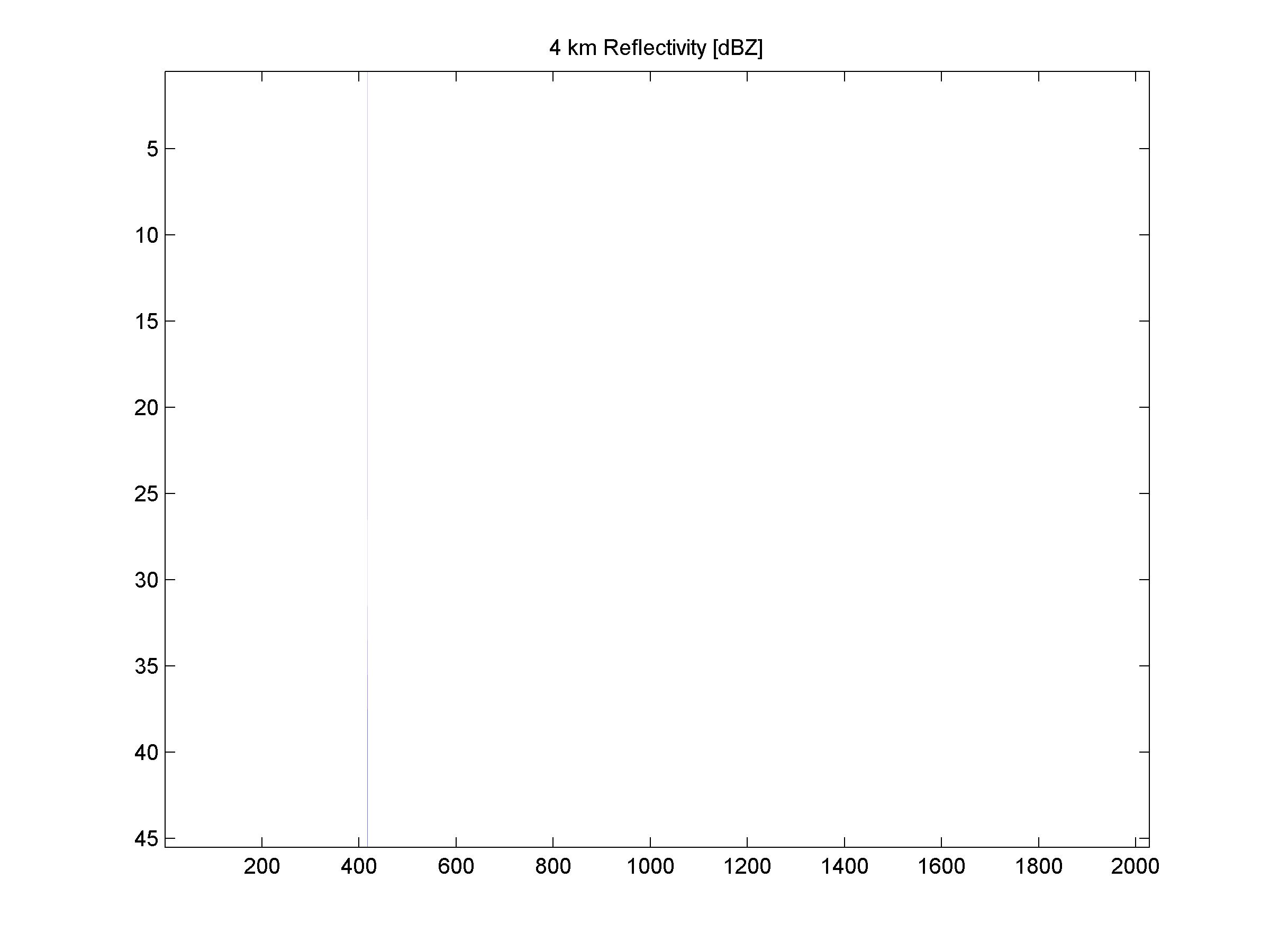Click the x-axis label 800

553,866
